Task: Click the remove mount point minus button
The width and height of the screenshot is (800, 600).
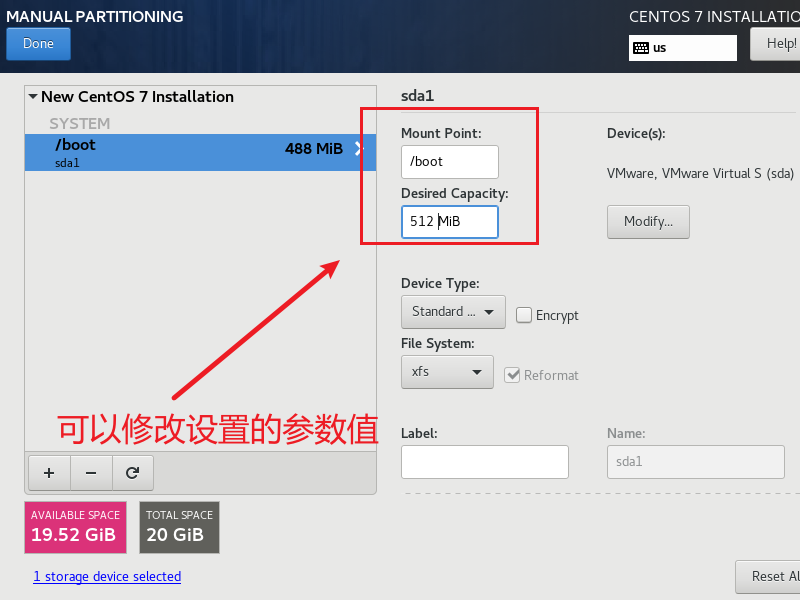Action: [91, 473]
